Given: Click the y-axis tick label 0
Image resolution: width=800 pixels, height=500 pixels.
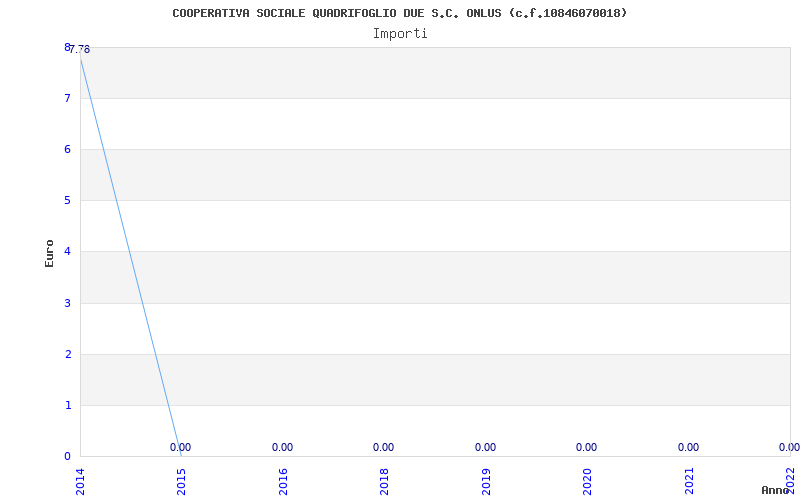Looking at the screenshot, I should click(67, 457).
